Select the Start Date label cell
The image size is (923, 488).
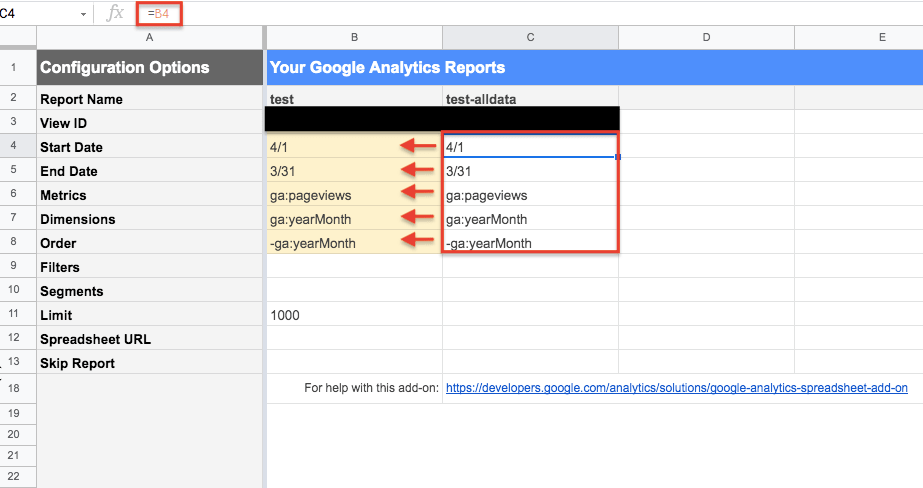click(150, 146)
